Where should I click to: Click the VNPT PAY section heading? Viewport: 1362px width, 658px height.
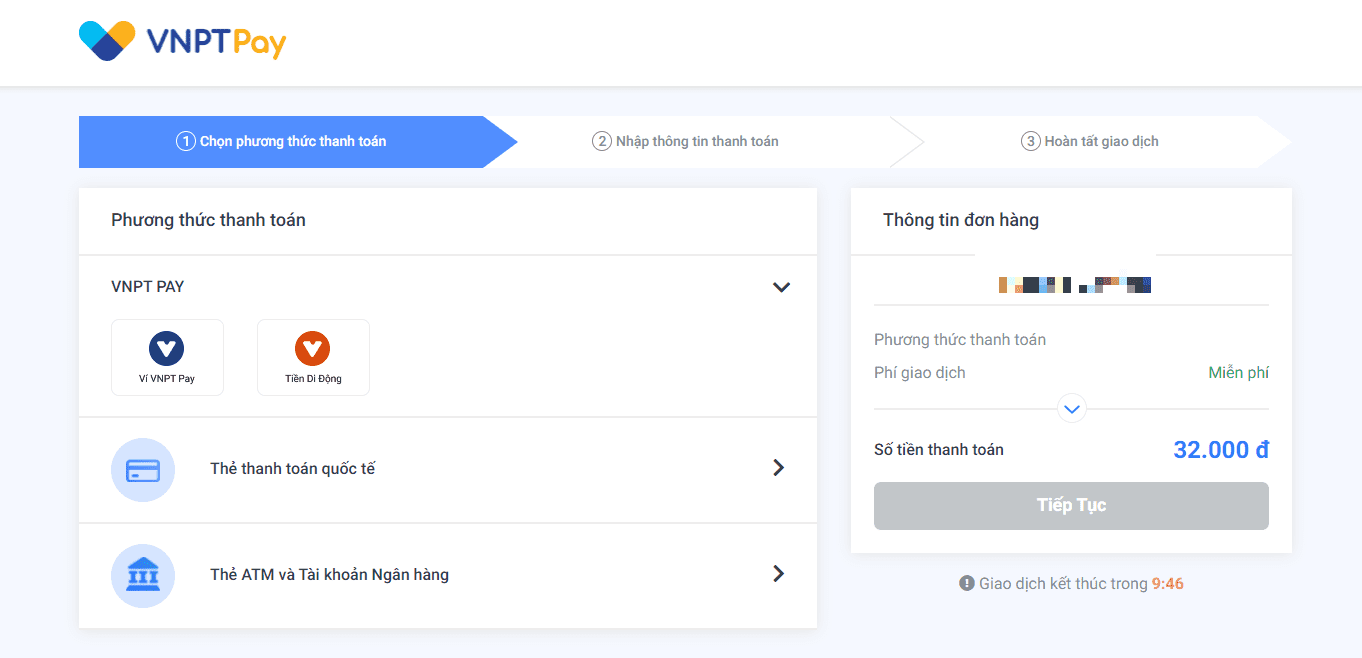pos(148,286)
